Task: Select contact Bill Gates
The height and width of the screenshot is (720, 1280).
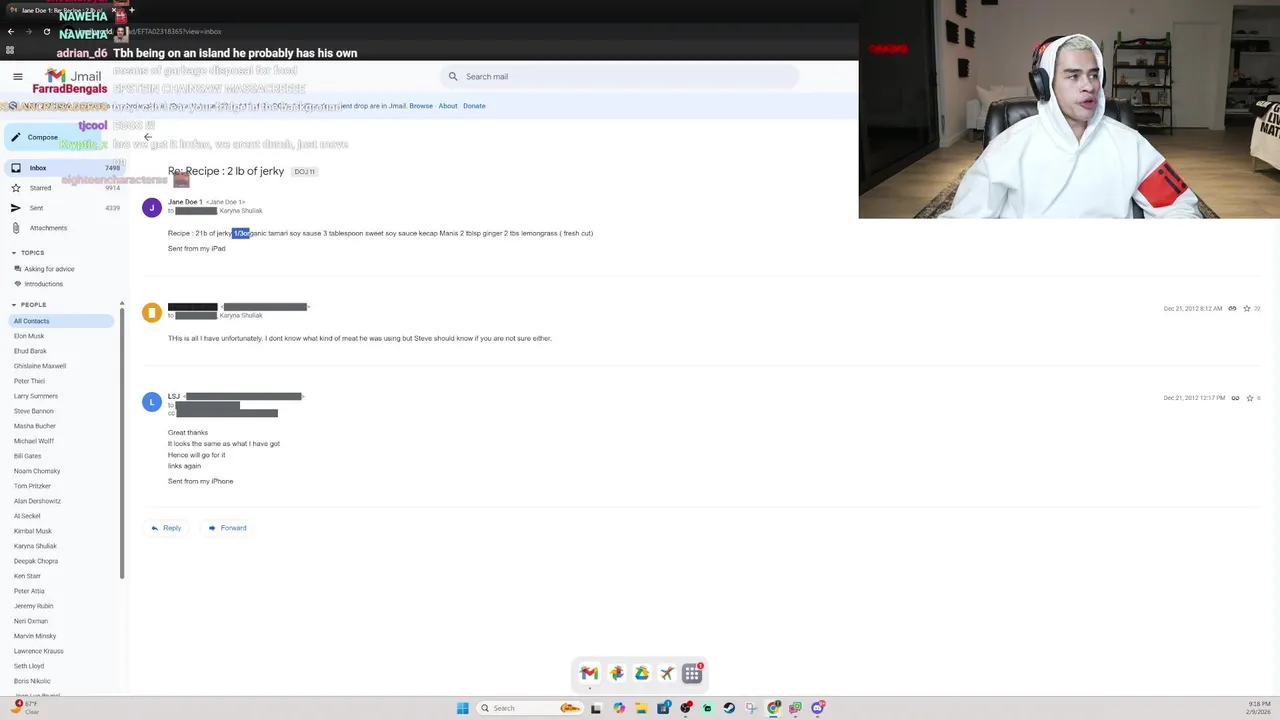Action: click(x=27, y=456)
